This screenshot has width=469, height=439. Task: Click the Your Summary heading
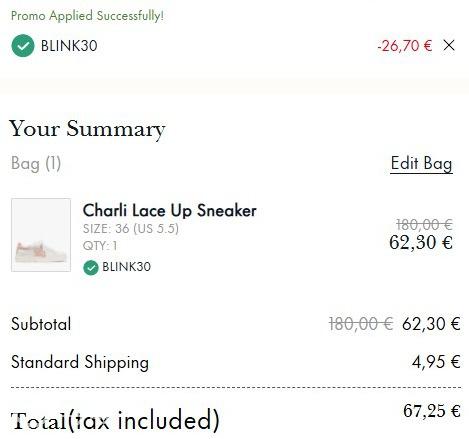tap(87, 129)
